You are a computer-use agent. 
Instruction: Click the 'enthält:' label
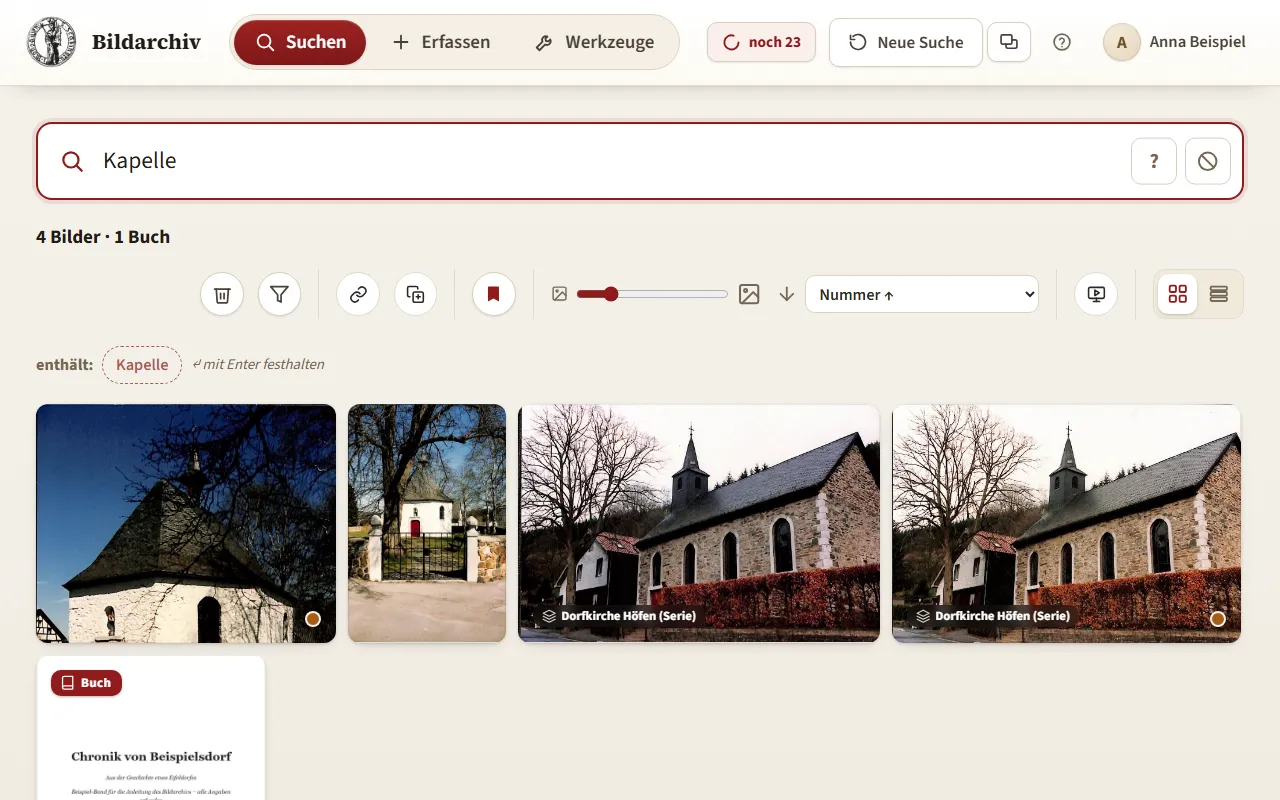point(64,365)
